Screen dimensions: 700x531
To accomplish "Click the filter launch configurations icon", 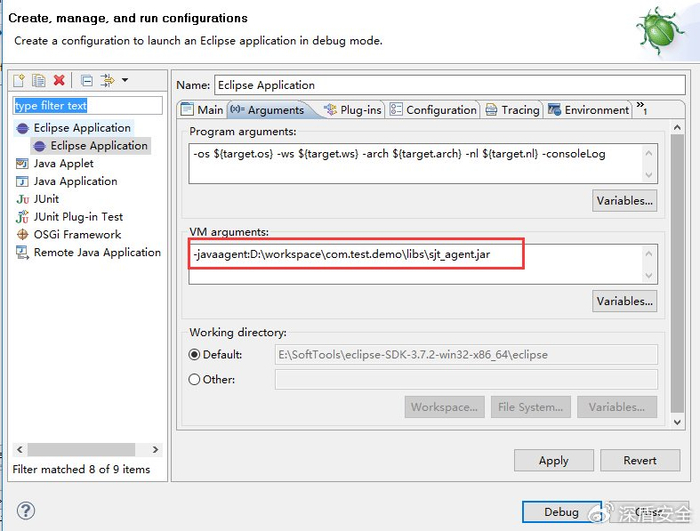I will tap(107, 80).
